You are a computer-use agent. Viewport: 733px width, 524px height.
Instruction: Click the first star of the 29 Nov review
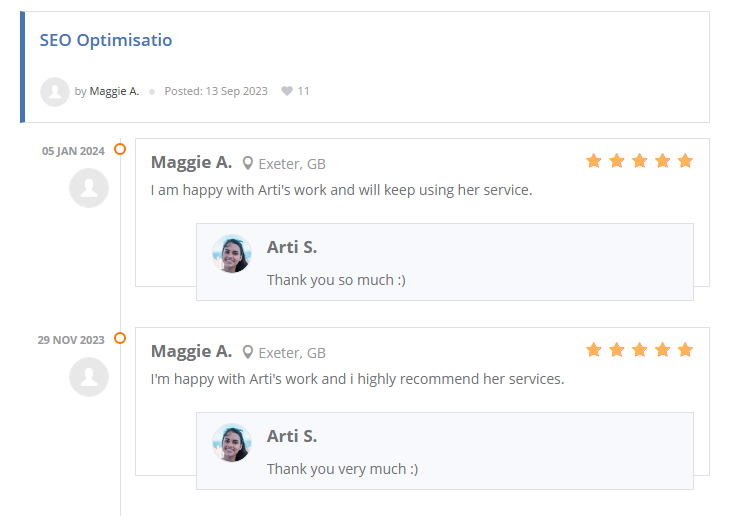tap(594, 350)
